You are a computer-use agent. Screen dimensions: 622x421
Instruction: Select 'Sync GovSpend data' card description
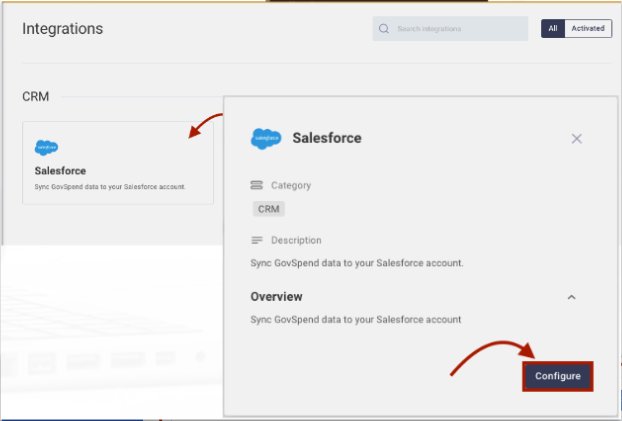pyautogui.click(x=110, y=186)
